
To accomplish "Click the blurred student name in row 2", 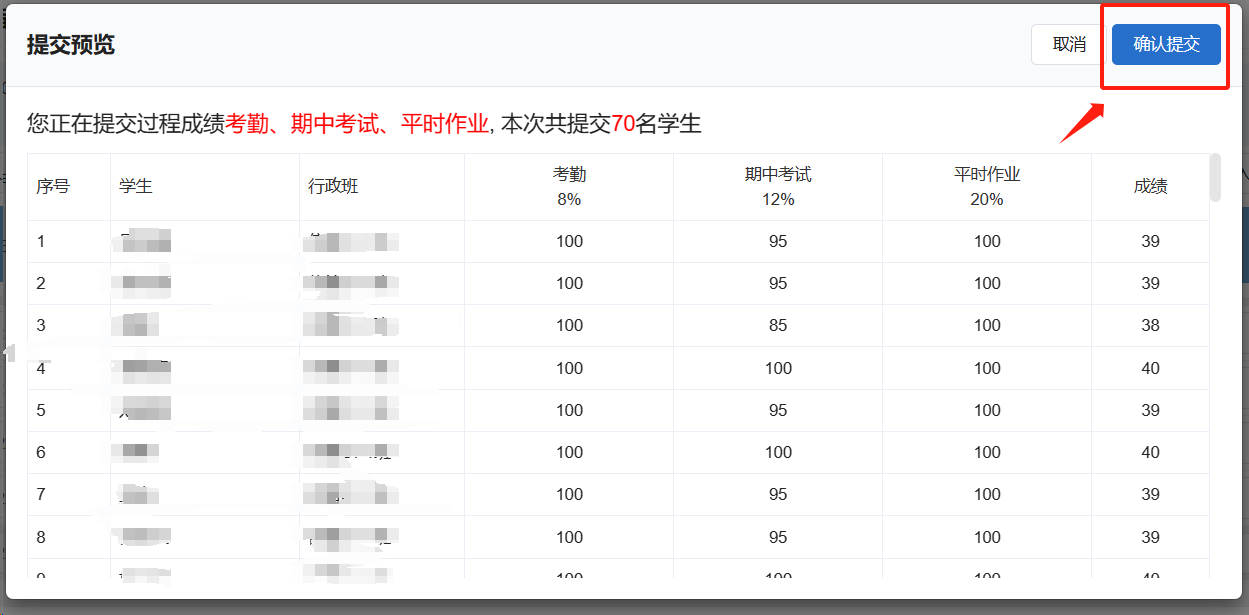I will click(x=146, y=284).
